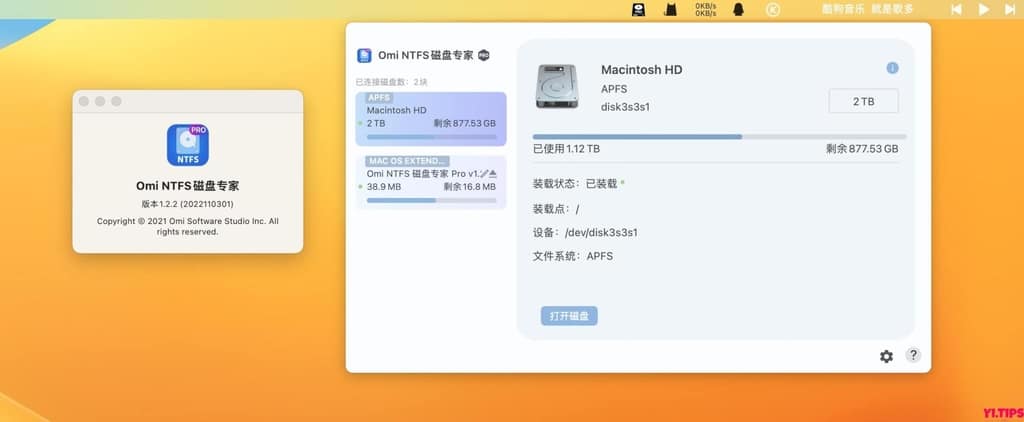Click 打开磁盘 button
Image resolution: width=1024 pixels, height=422 pixels.
click(x=569, y=316)
